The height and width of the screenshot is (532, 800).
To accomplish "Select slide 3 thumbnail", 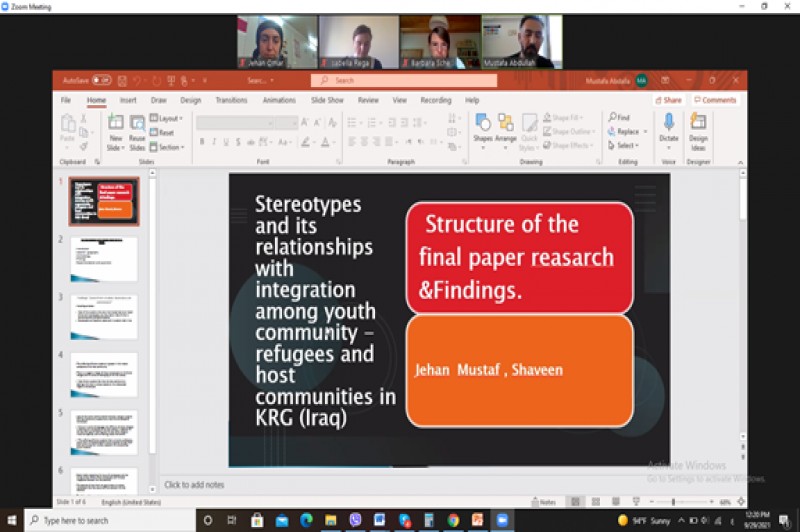I will 104,317.
